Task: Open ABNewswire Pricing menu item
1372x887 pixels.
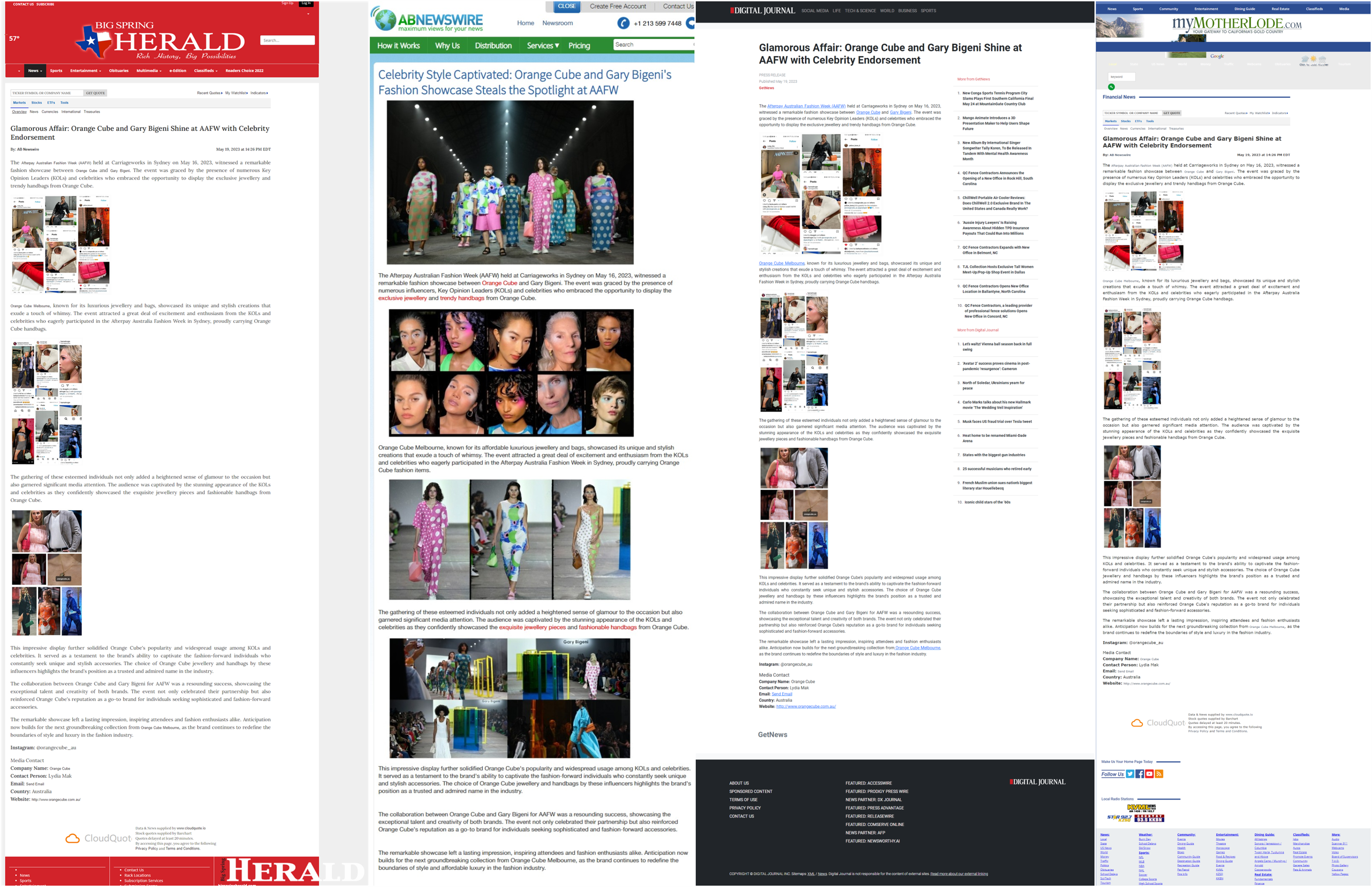Action: pyautogui.click(x=579, y=46)
